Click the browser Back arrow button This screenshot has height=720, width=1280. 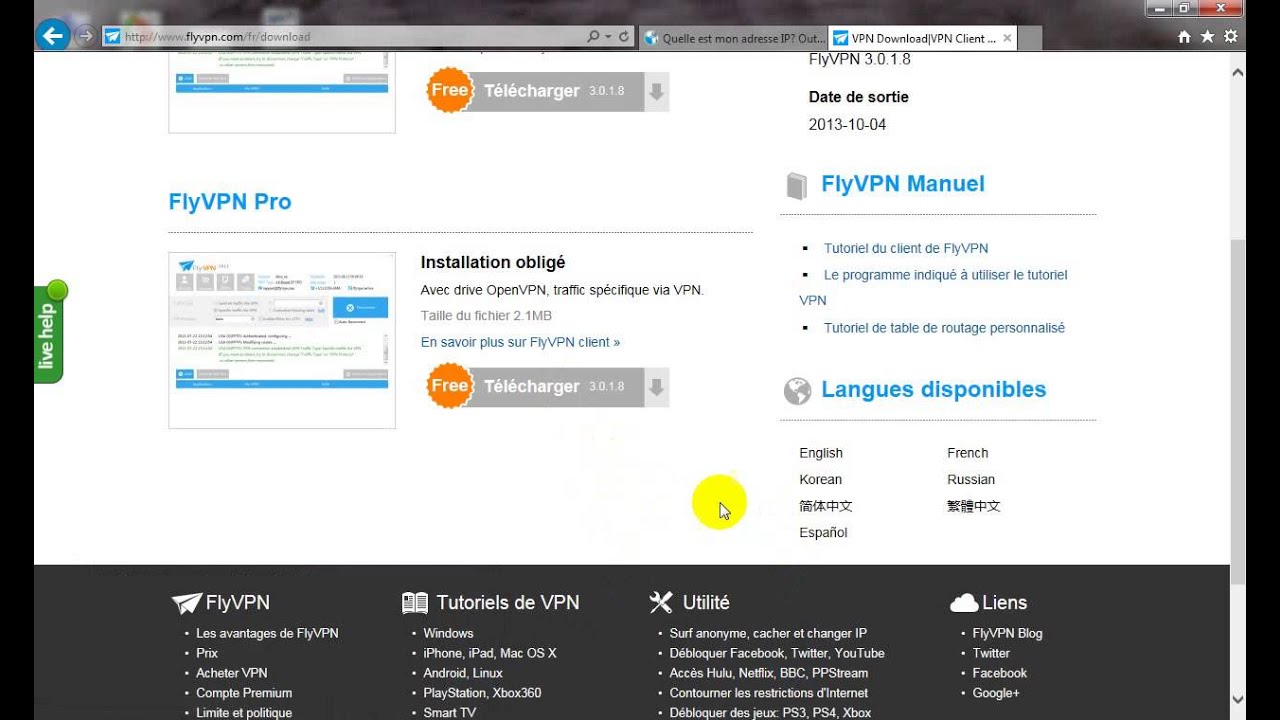tap(51, 36)
